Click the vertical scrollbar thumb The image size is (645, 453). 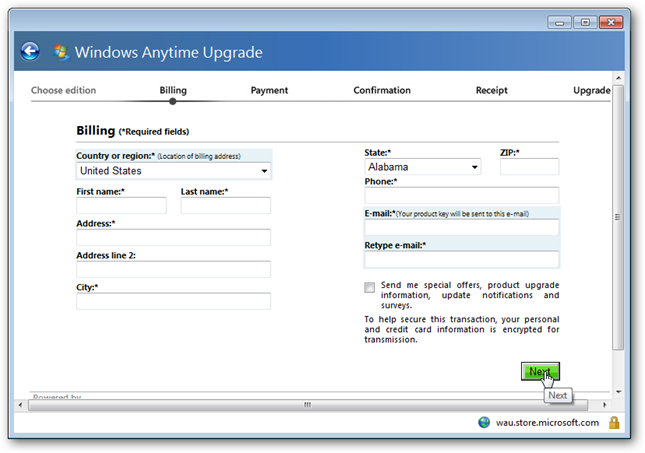618,217
